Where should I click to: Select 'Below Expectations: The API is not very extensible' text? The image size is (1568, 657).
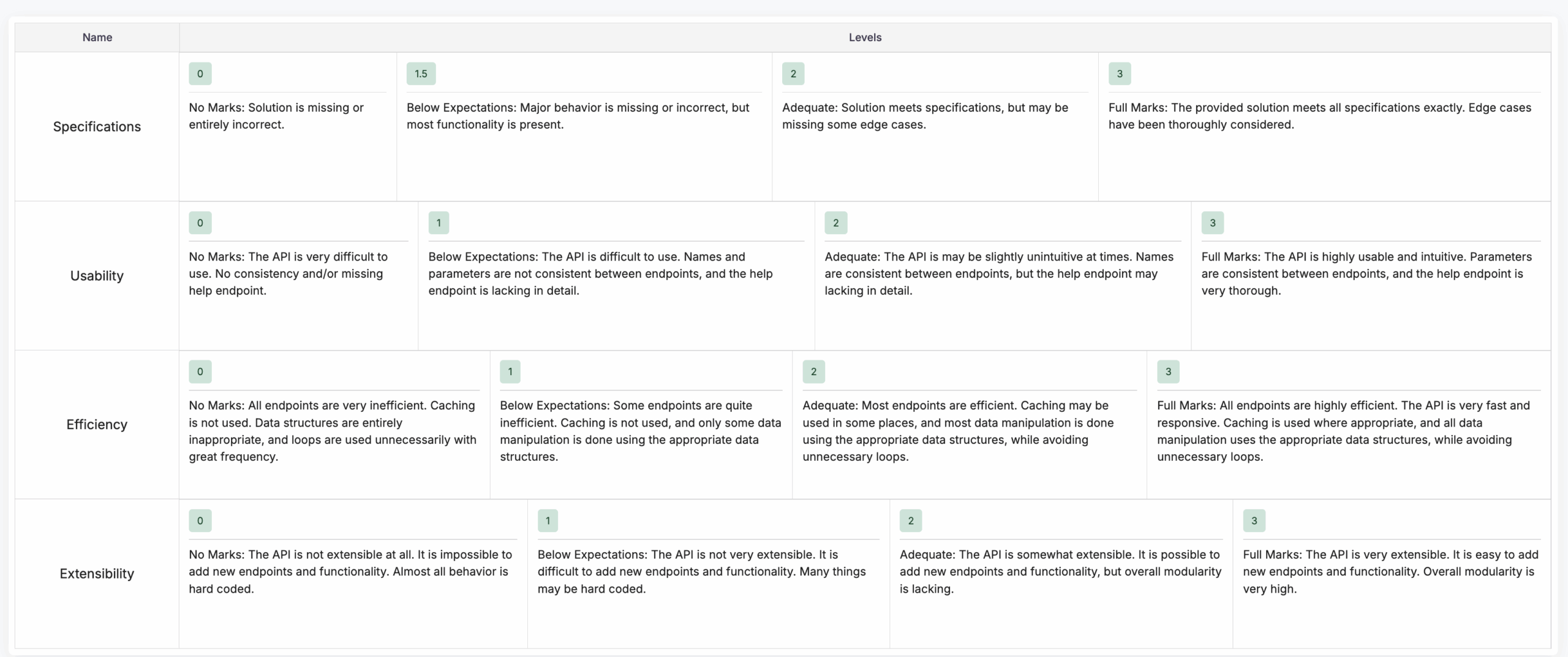point(701,571)
